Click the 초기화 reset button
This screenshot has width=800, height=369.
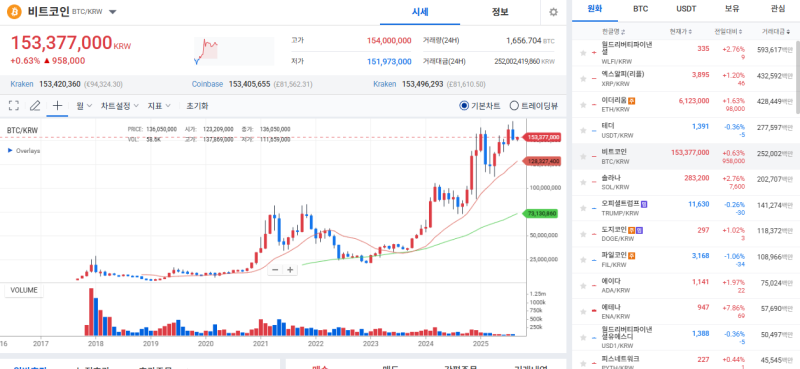click(197, 106)
